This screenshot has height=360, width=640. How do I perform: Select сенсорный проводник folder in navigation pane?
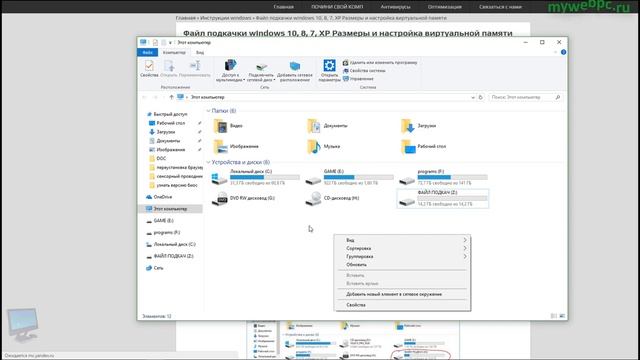(180, 176)
